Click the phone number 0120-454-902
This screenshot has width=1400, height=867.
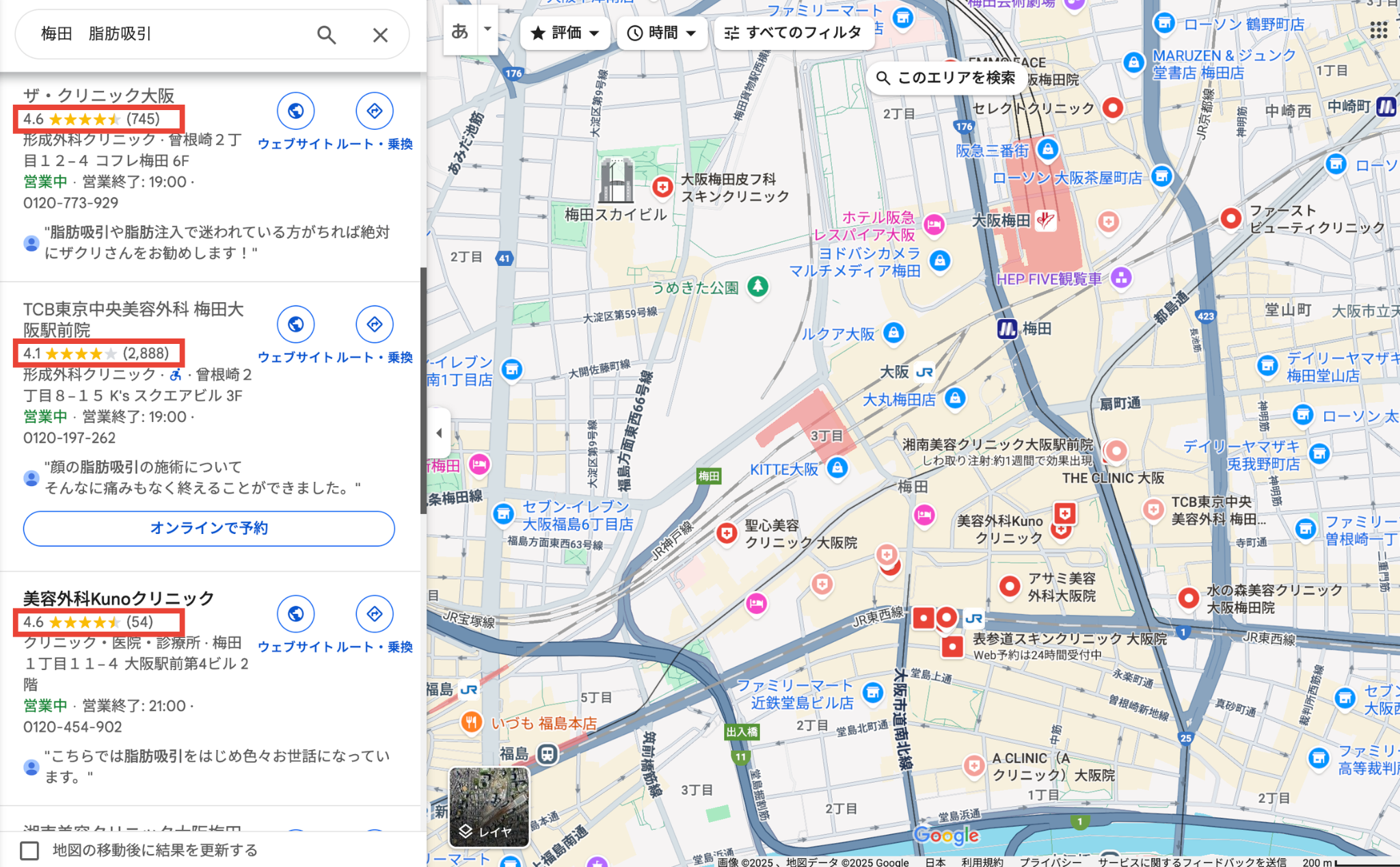pyautogui.click(x=72, y=728)
